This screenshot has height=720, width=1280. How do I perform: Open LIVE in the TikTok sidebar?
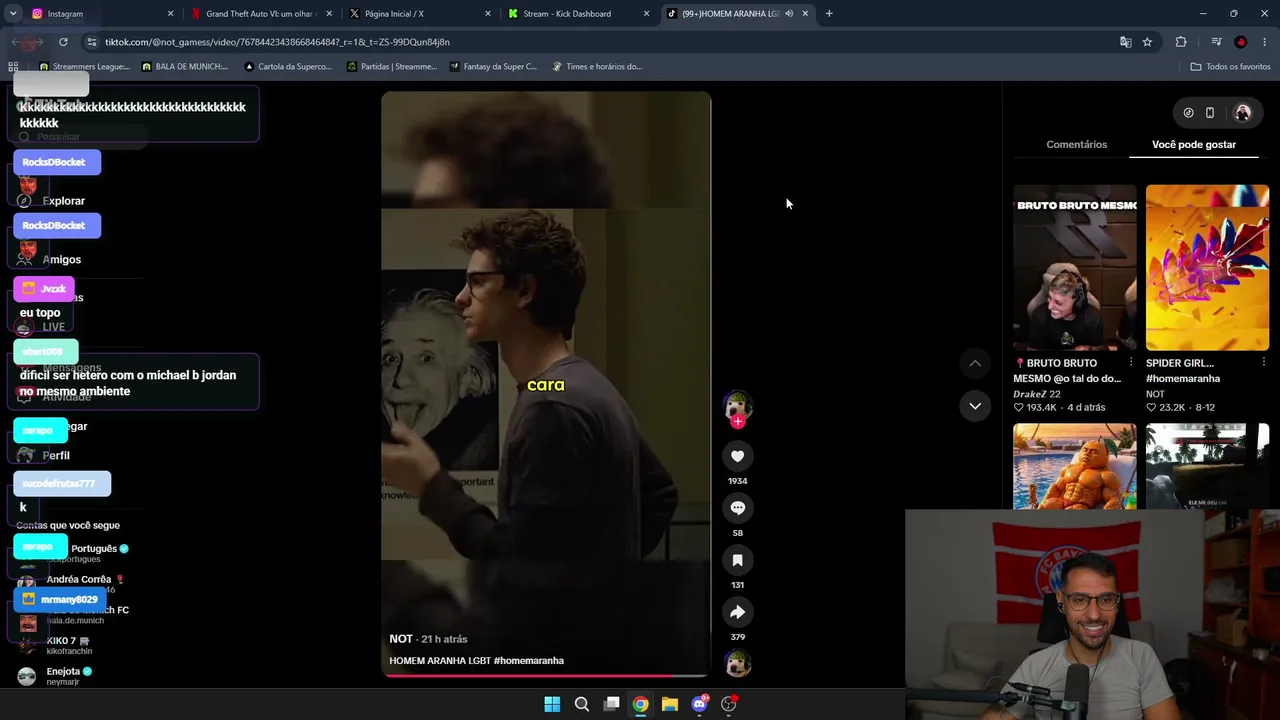coord(54,327)
